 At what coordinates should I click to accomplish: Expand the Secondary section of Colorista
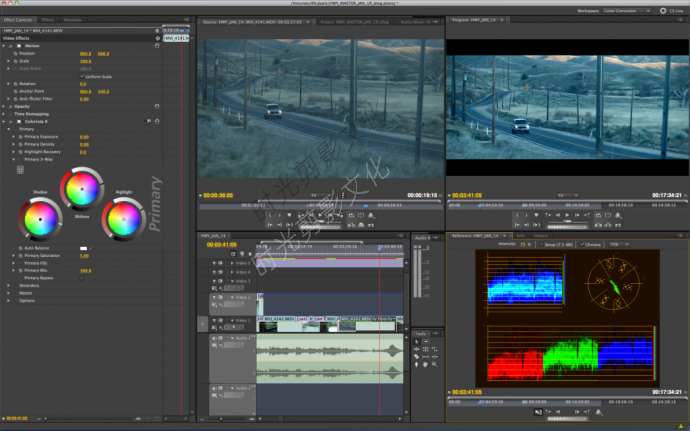8,285
